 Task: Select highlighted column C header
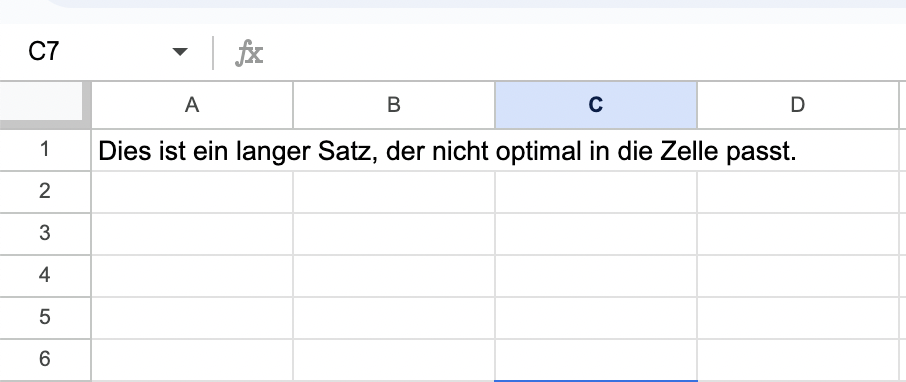[x=596, y=105]
